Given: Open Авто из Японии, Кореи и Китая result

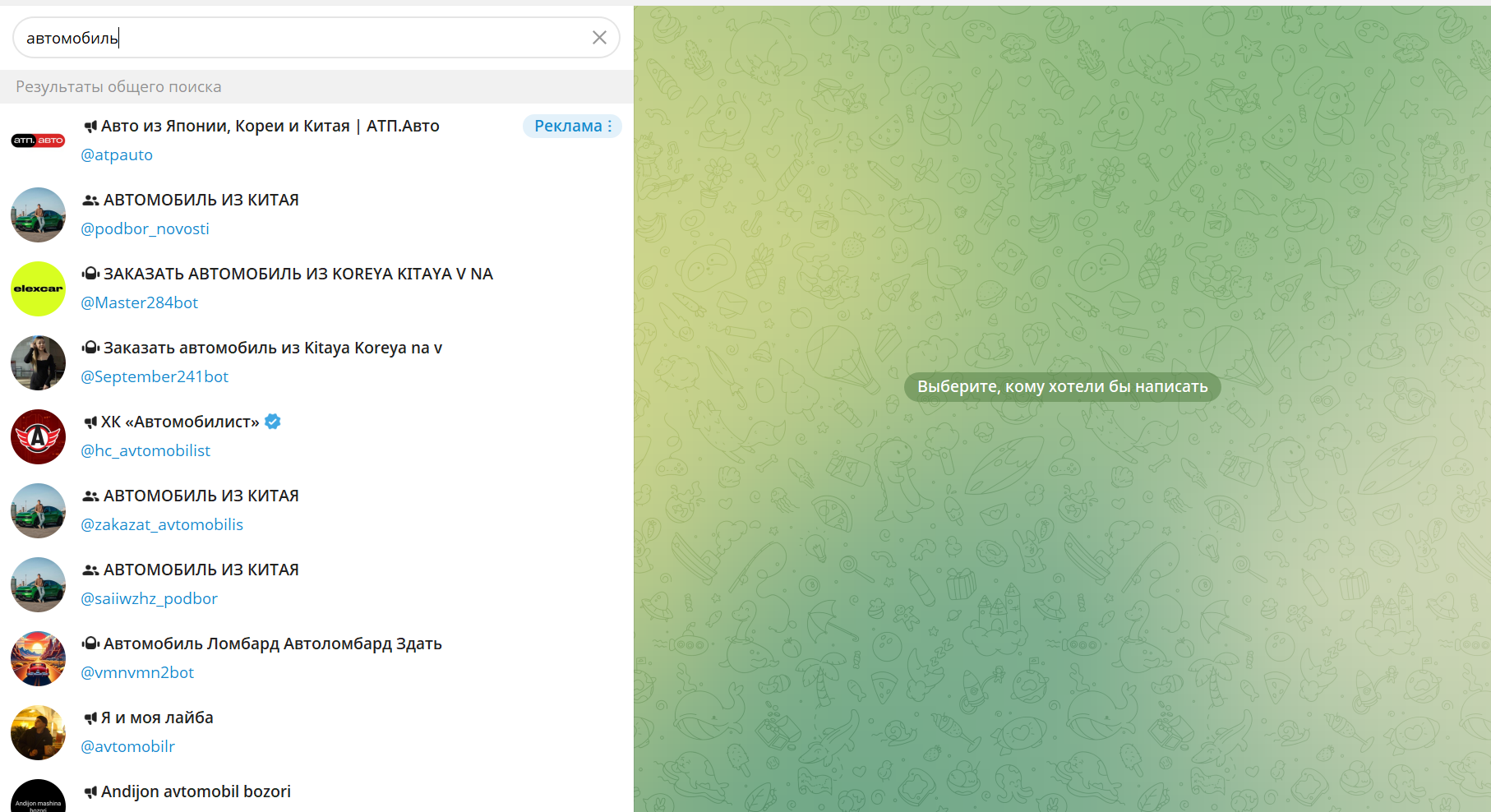Looking at the screenshot, I should tap(316, 141).
